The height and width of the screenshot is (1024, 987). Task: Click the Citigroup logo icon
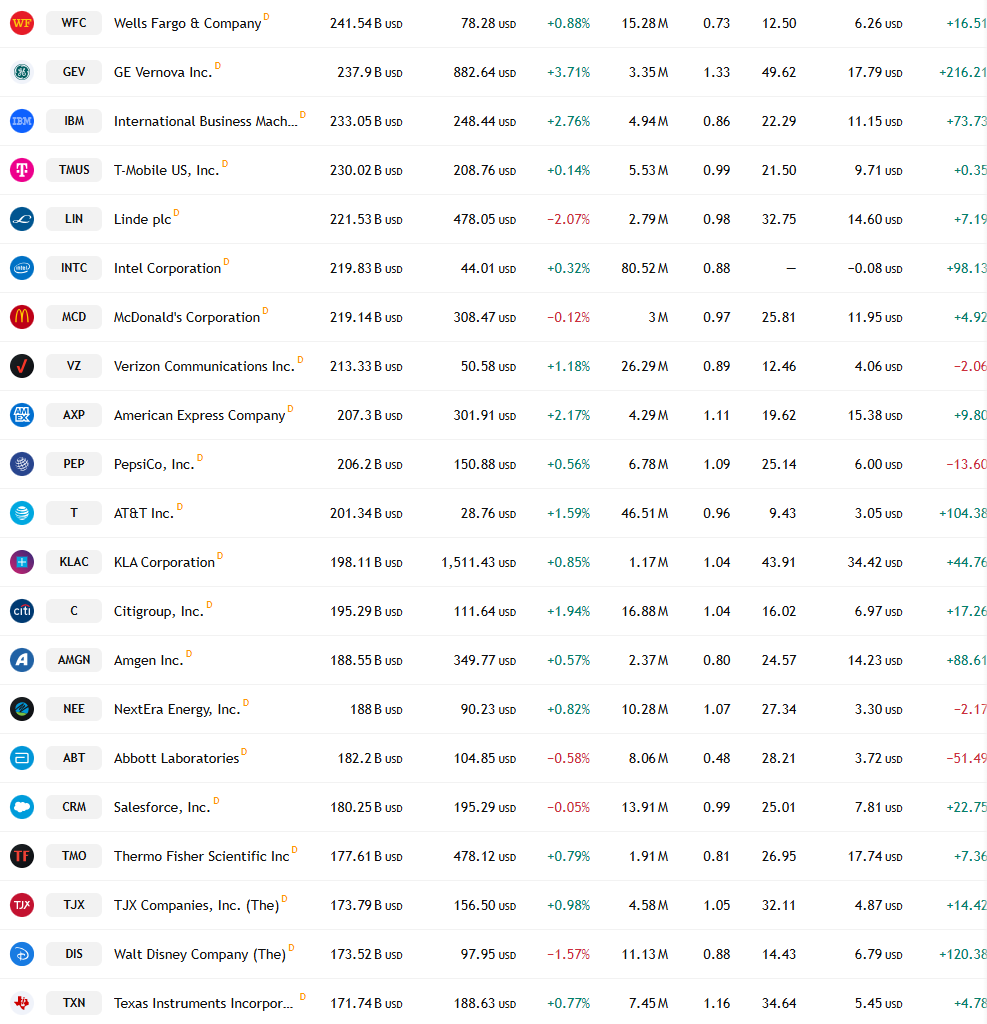pos(22,611)
